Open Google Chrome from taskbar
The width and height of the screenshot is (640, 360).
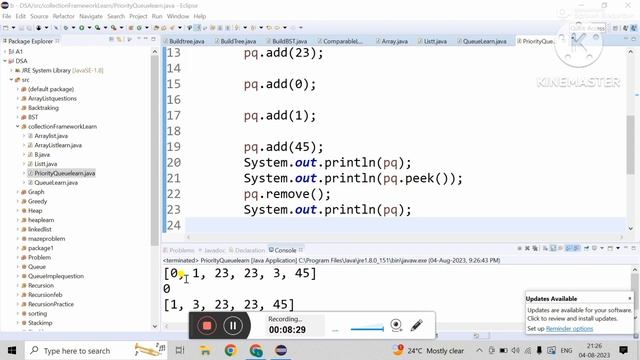(231, 350)
